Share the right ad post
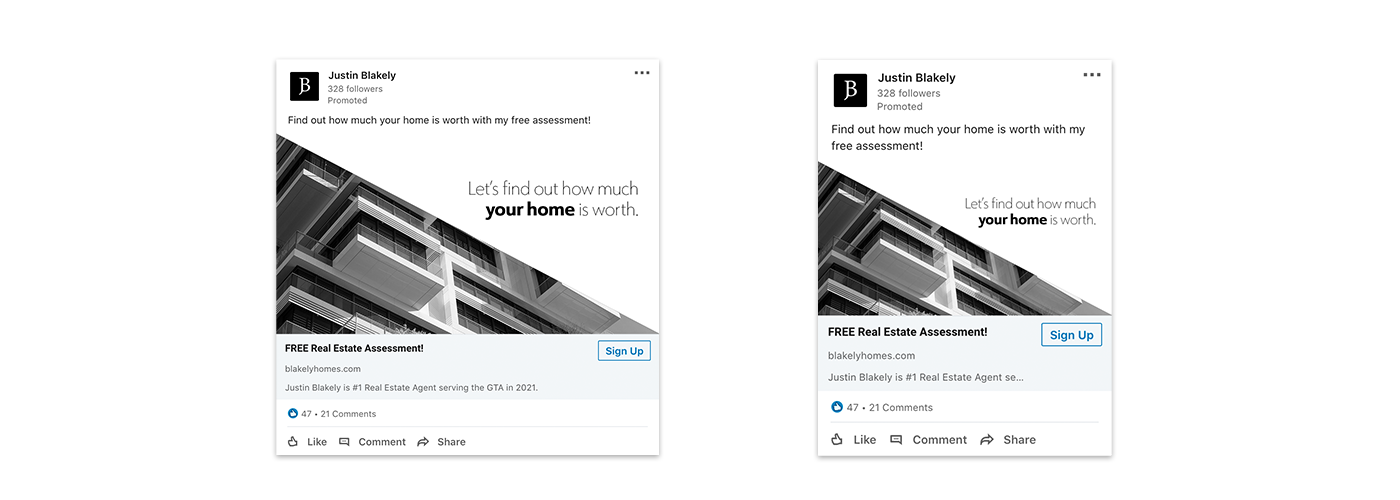 [1008, 439]
